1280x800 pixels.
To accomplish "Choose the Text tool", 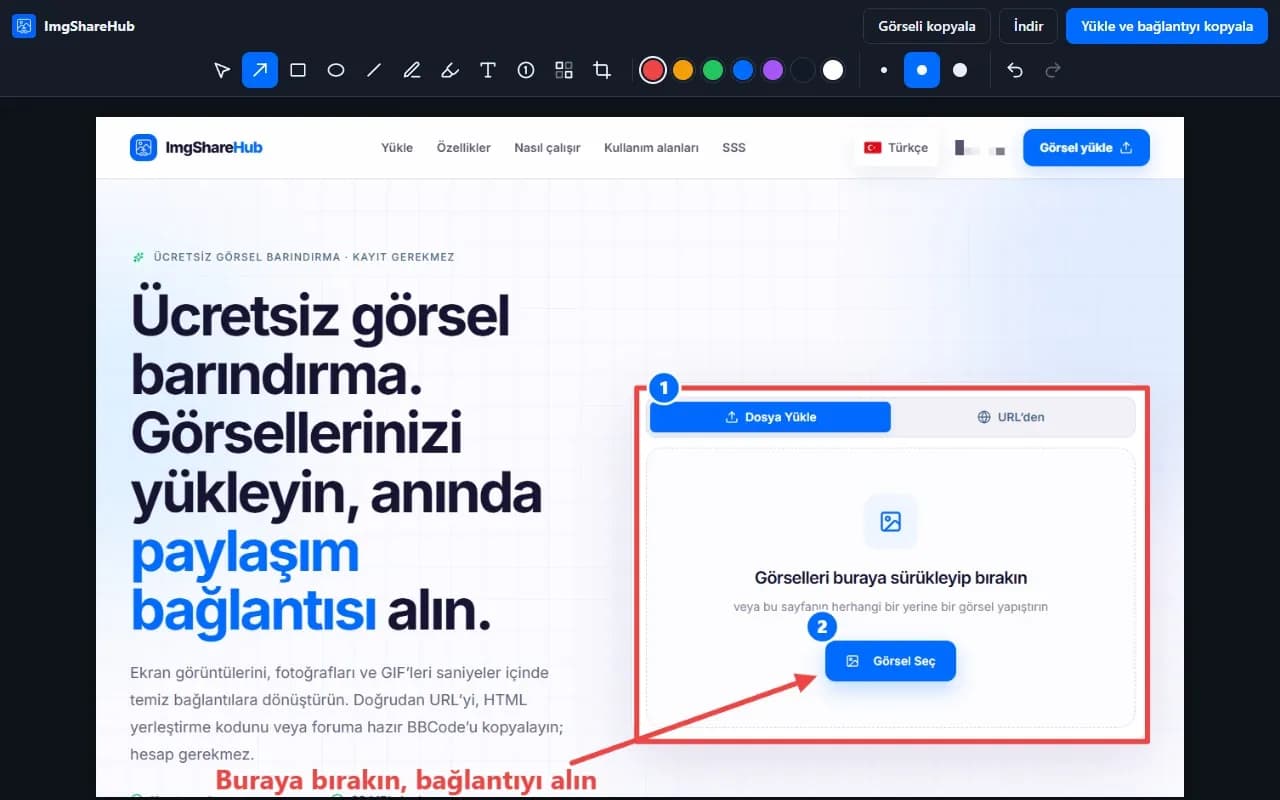I will [x=488, y=70].
